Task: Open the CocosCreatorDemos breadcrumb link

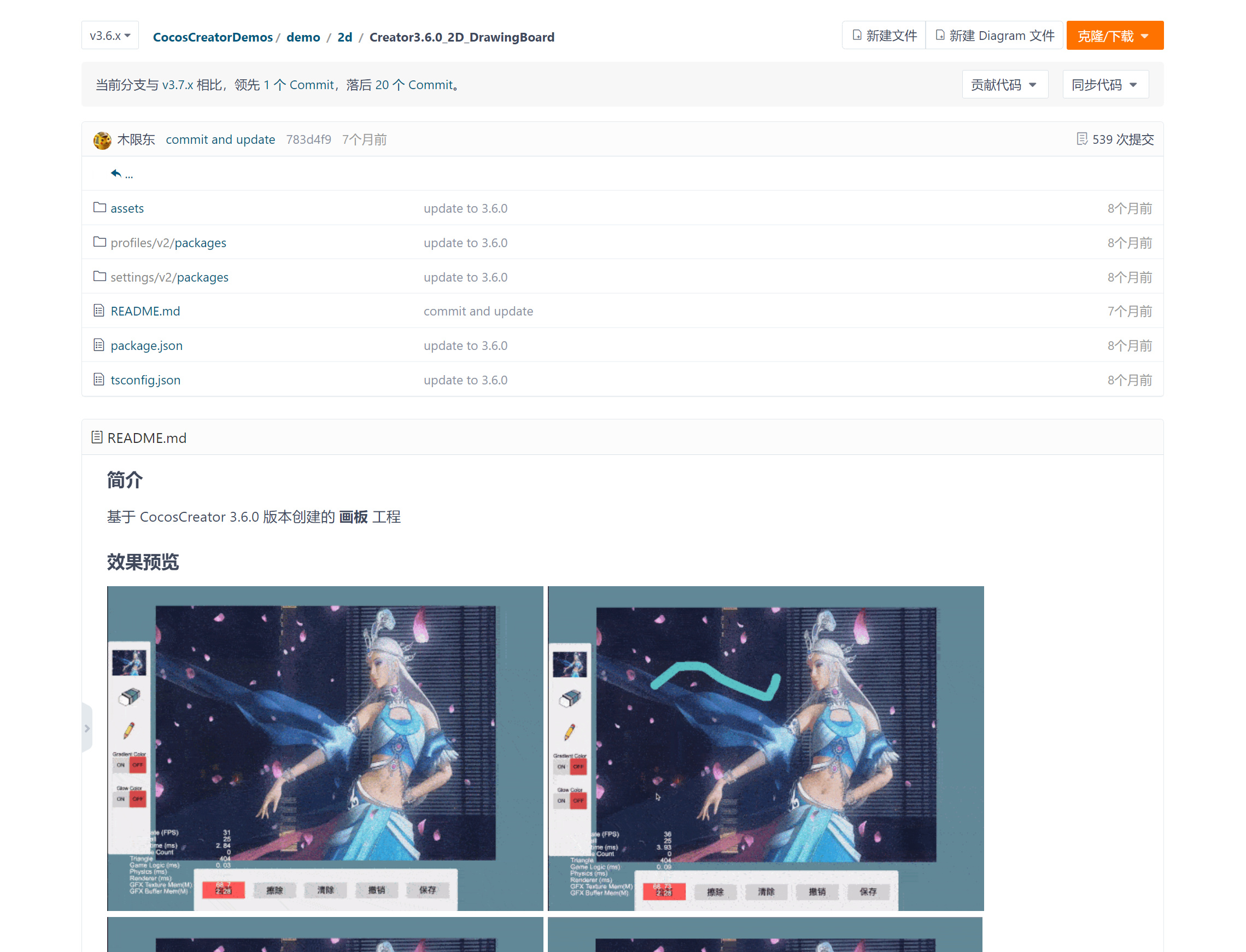Action: 213,37
